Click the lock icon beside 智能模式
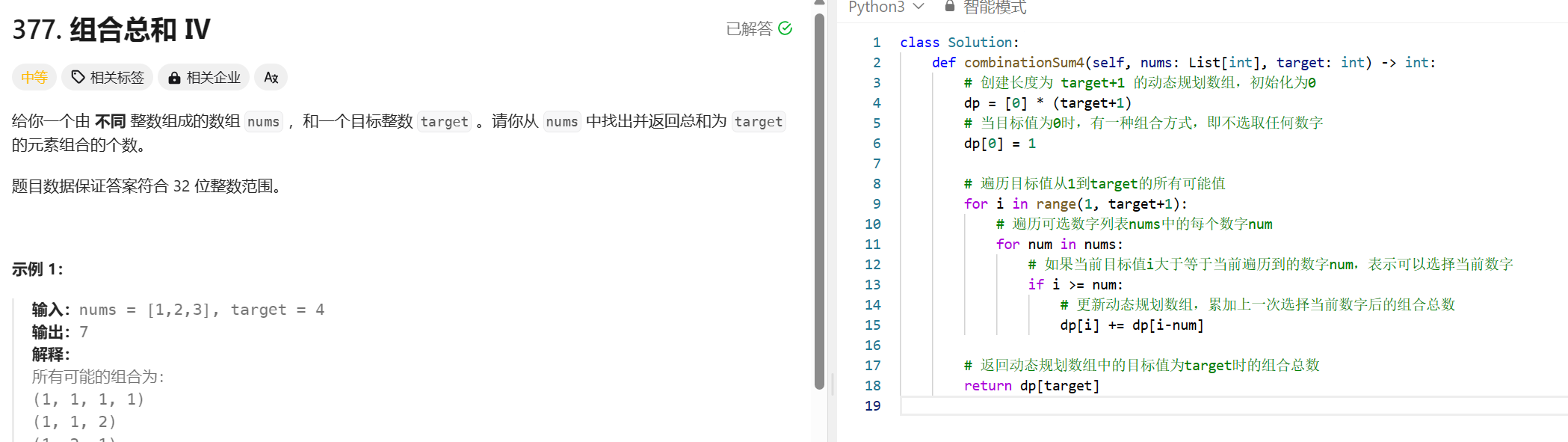 949,7
